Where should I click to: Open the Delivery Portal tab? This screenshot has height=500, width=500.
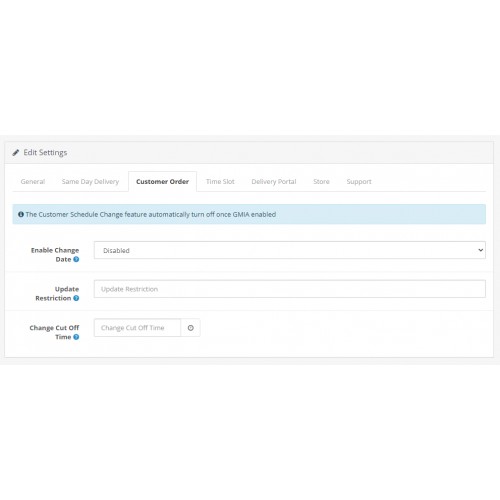pyautogui.click(x=274, y=182)
